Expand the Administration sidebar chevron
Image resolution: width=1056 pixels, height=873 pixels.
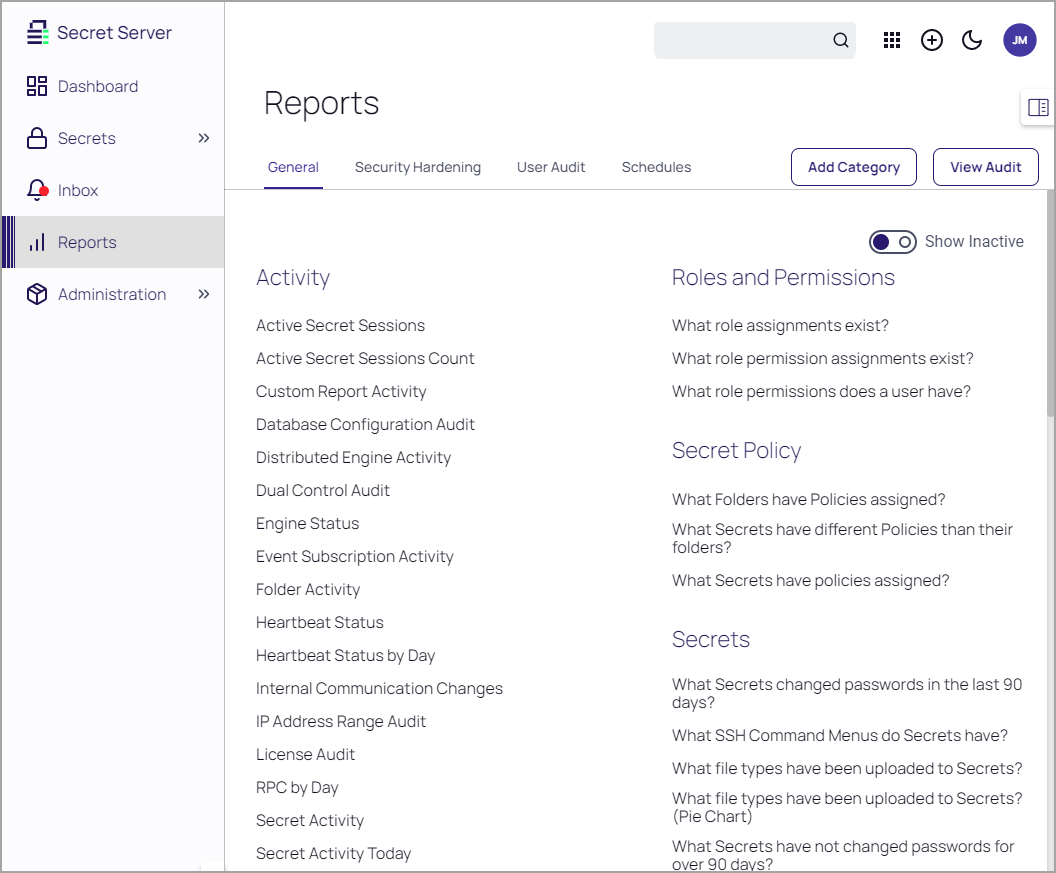tap(204, 294)
